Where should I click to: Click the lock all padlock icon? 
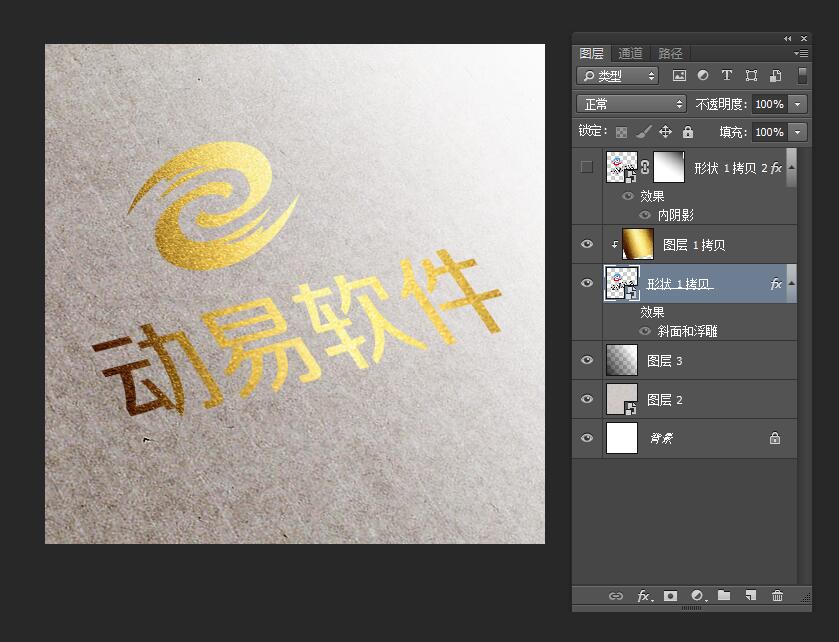coord(688,131)
